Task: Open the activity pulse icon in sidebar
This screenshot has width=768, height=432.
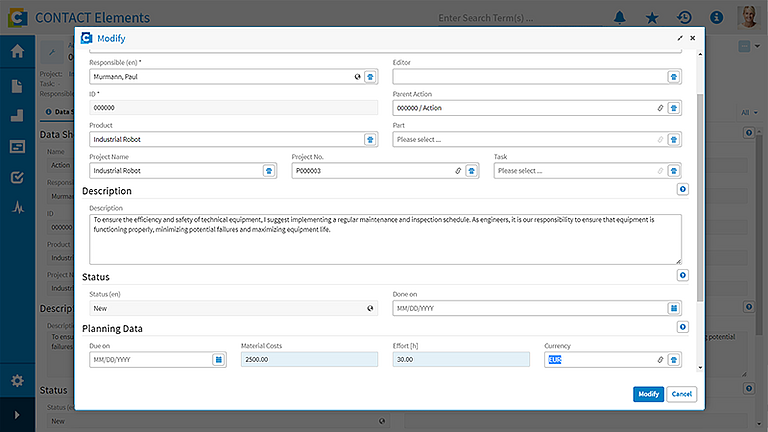Action: click(x=18, y=208)
